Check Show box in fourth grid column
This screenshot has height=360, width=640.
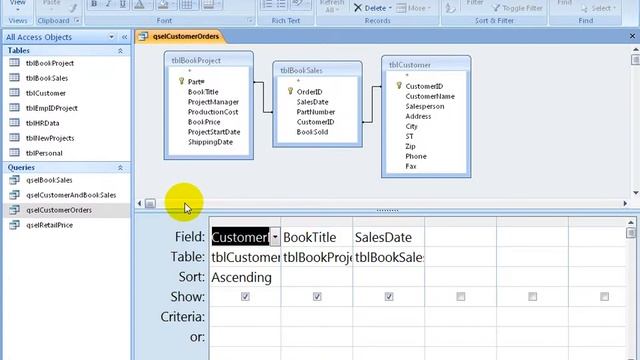click(461, 297)
